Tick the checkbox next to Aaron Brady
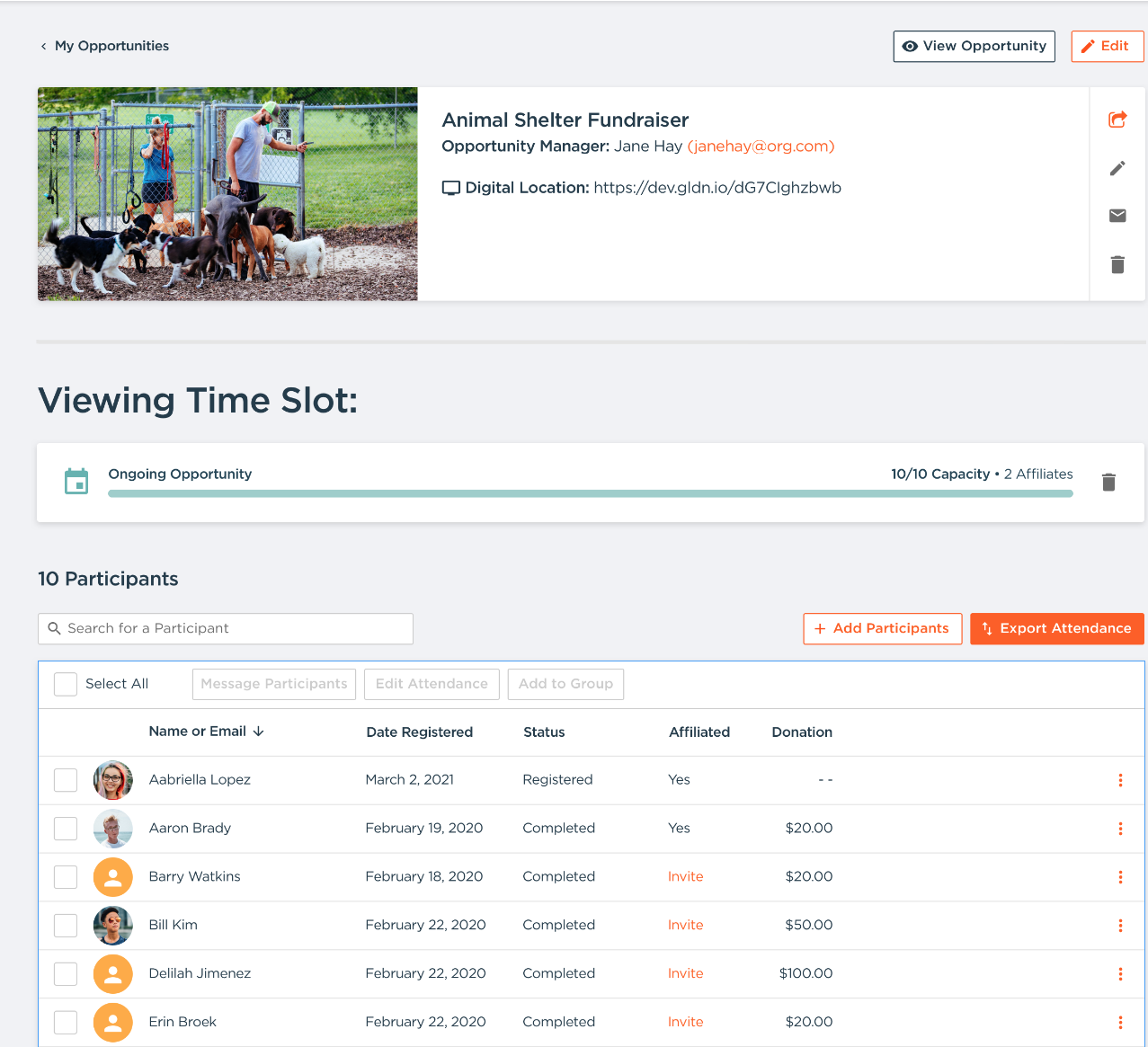 [x=65, y=828]
